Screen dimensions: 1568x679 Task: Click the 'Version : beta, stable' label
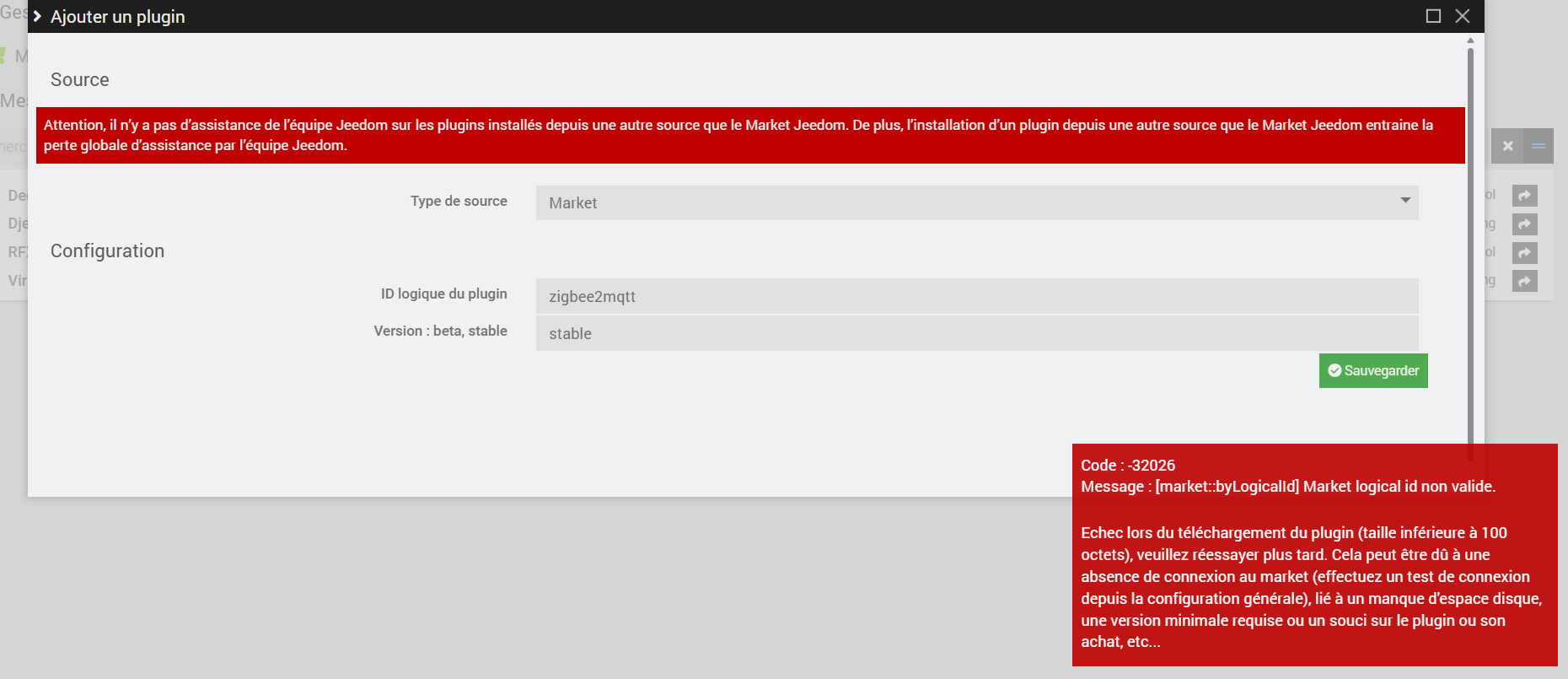[441, 331]
